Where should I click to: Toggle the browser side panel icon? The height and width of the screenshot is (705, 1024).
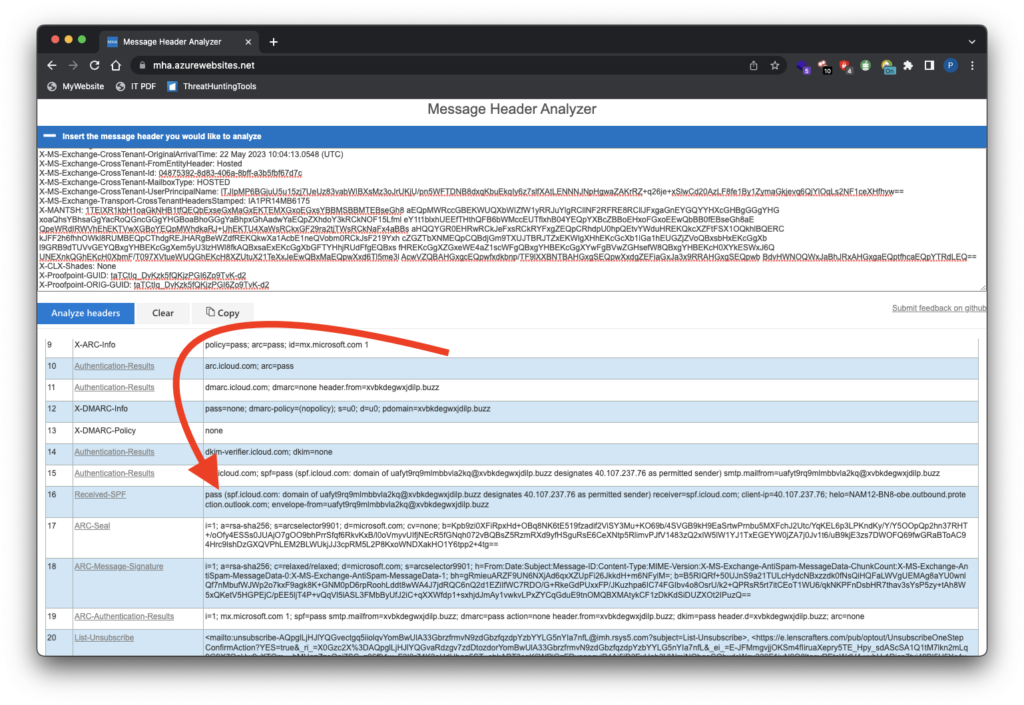click(929, 65)
